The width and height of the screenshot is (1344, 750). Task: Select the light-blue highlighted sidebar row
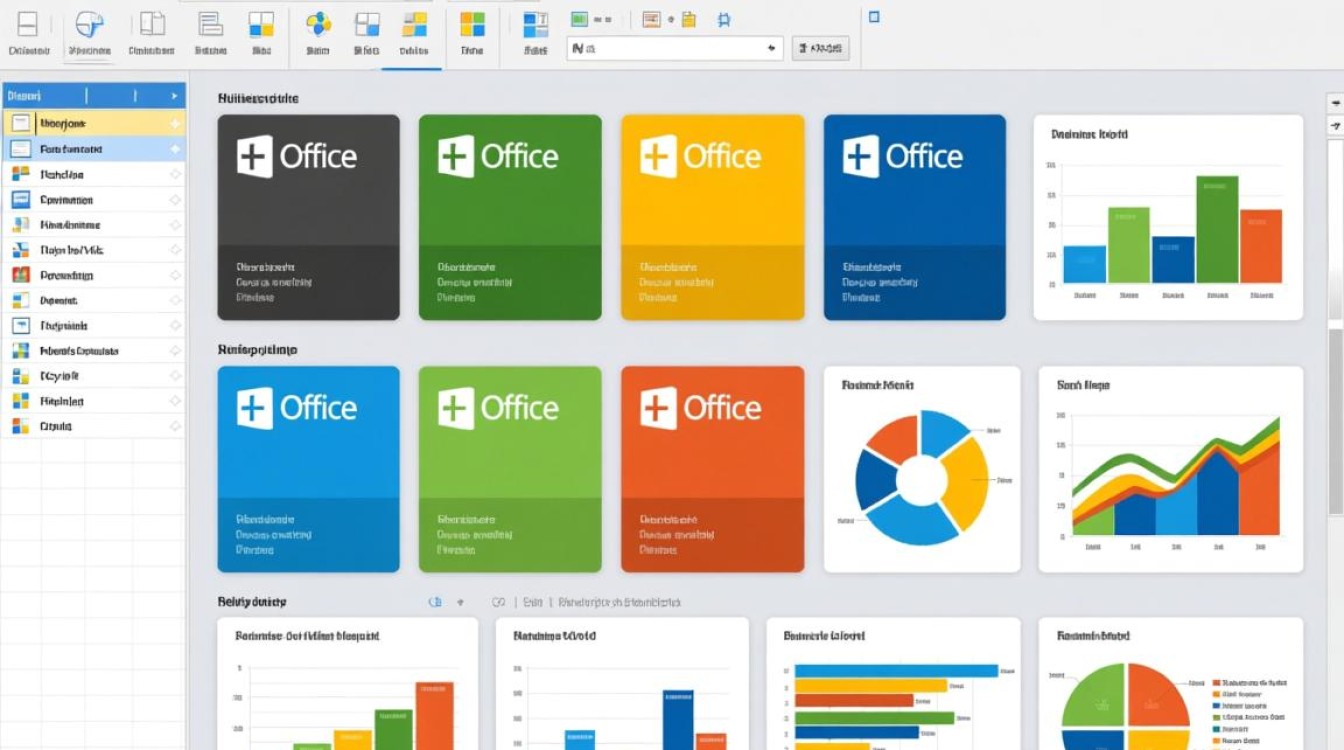(x=94, y=149)
